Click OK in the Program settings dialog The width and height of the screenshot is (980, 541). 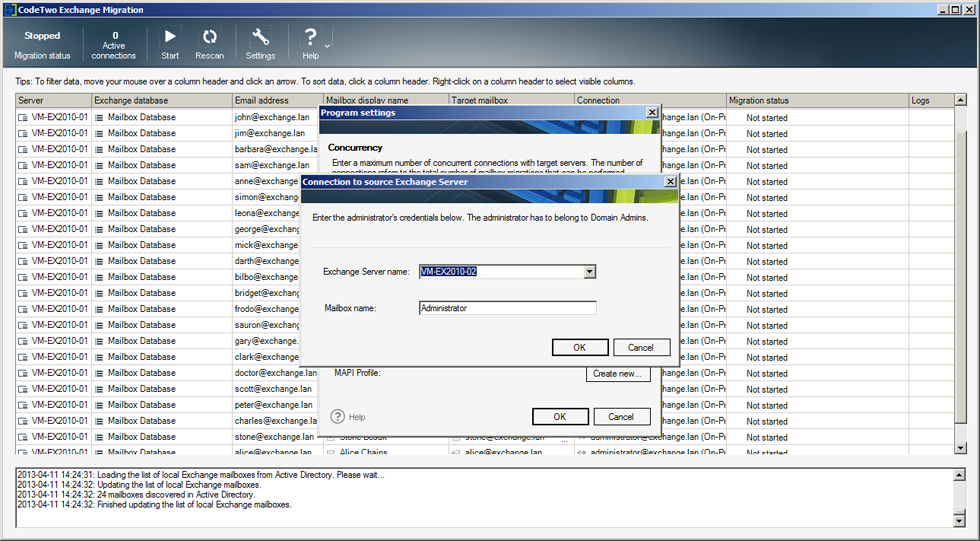[x=560, y=417]
